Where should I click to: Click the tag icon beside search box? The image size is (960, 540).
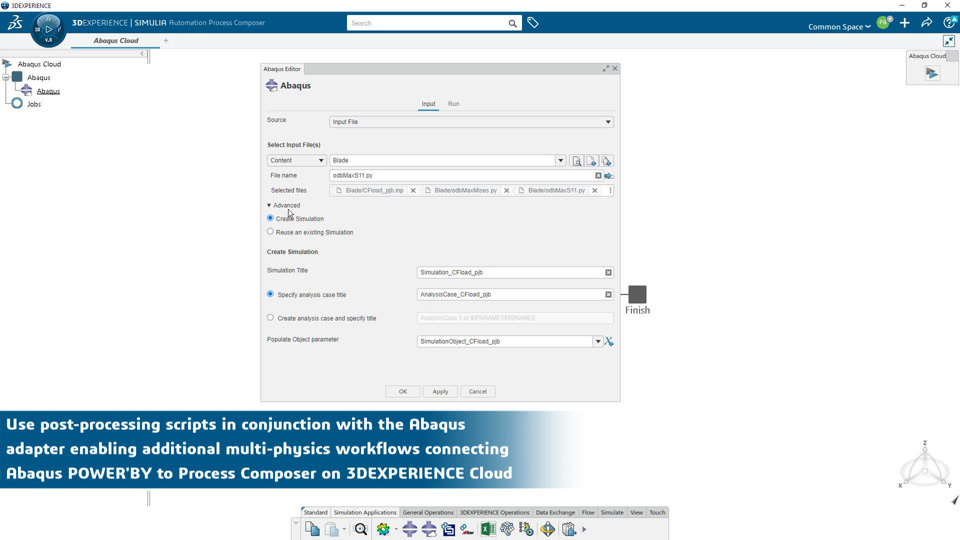pos(533,23)
